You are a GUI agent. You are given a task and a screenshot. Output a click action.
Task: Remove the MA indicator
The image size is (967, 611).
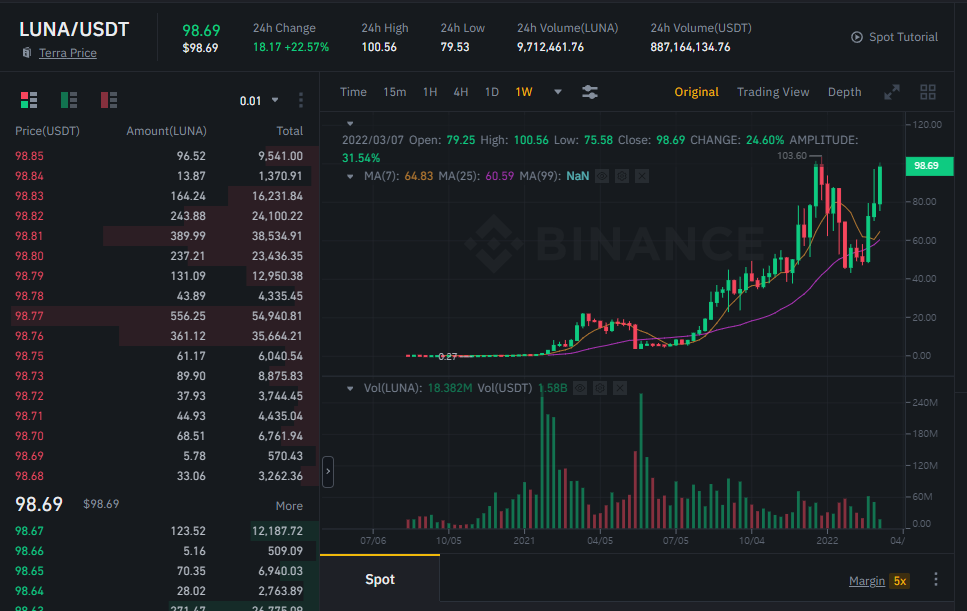click(x=641, y=176)
